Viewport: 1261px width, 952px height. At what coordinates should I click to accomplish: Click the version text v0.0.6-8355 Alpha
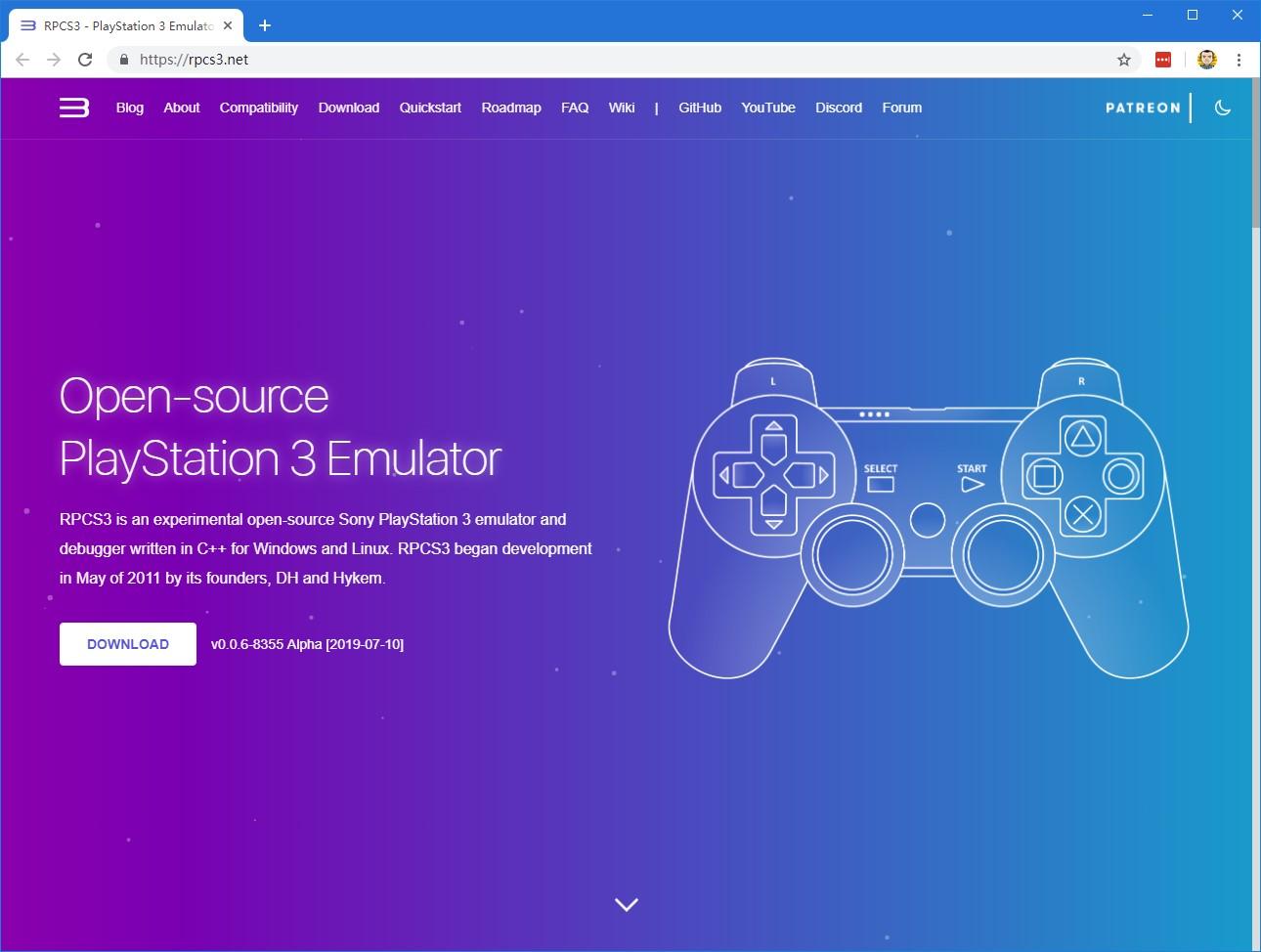pos(307,644)
